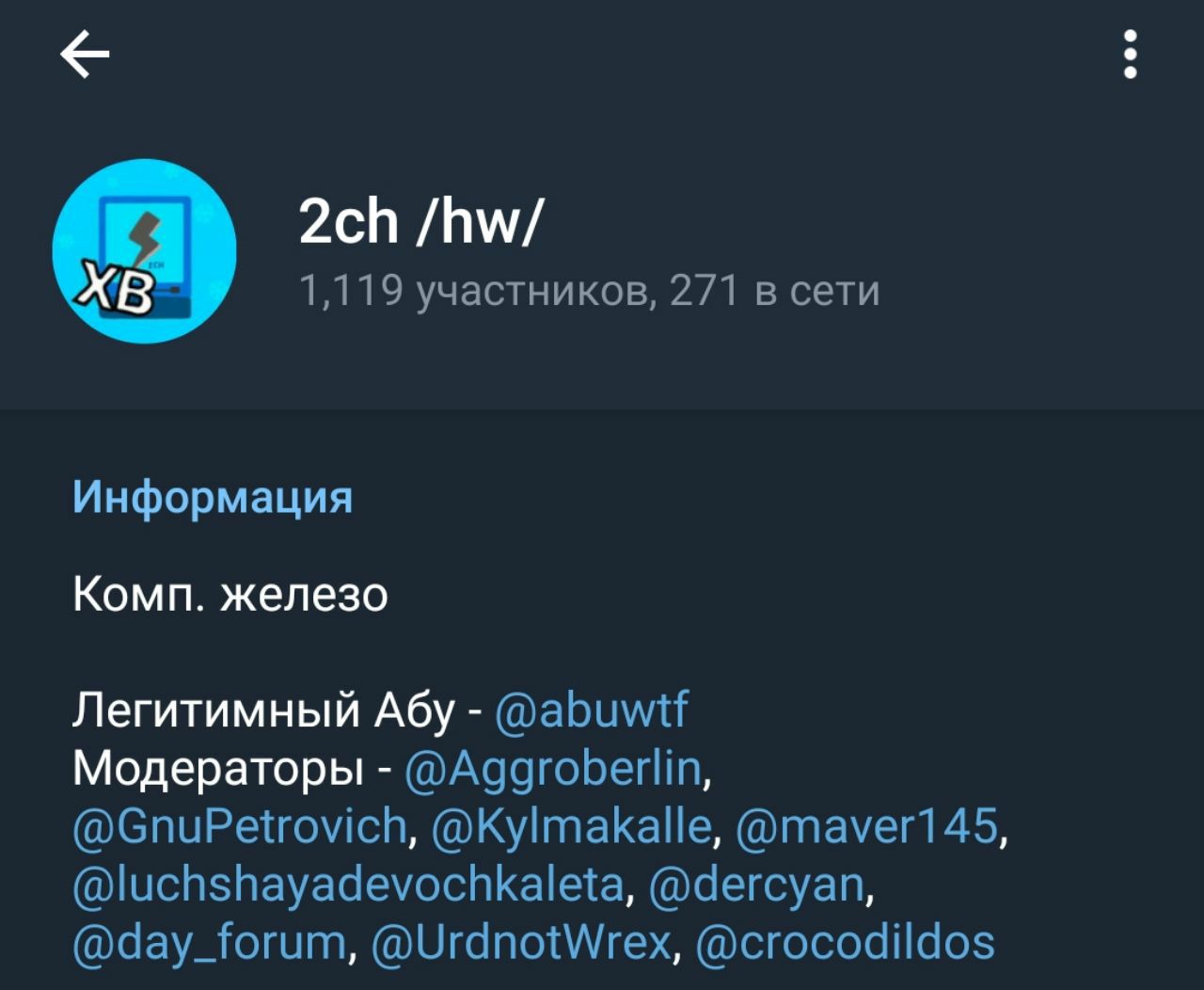The image size is (1204, 990).
Task: Open the @GnuPetrovich mention
Action: point(239,825)
